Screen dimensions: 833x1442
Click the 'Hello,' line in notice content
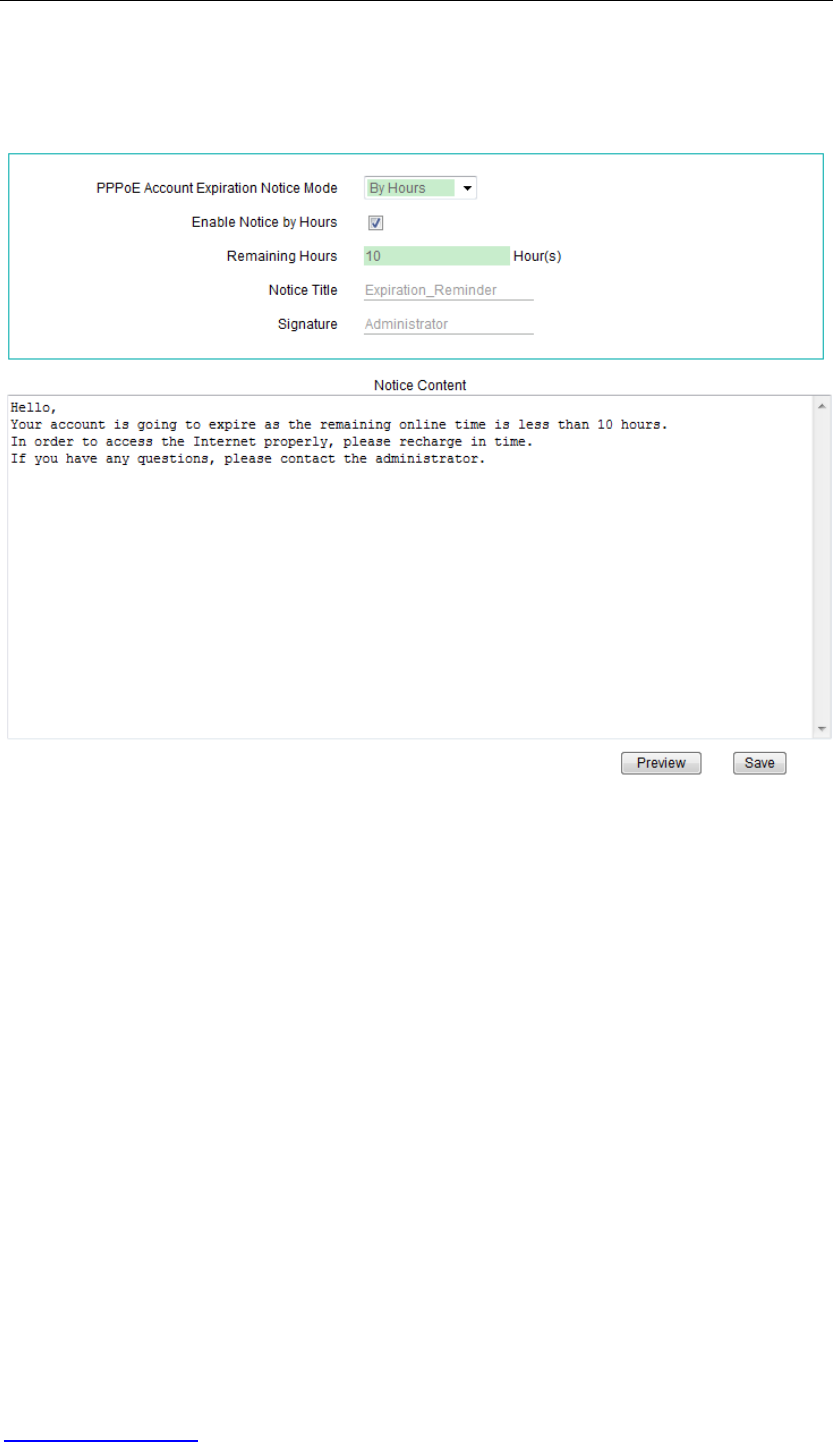click(35, 407)
